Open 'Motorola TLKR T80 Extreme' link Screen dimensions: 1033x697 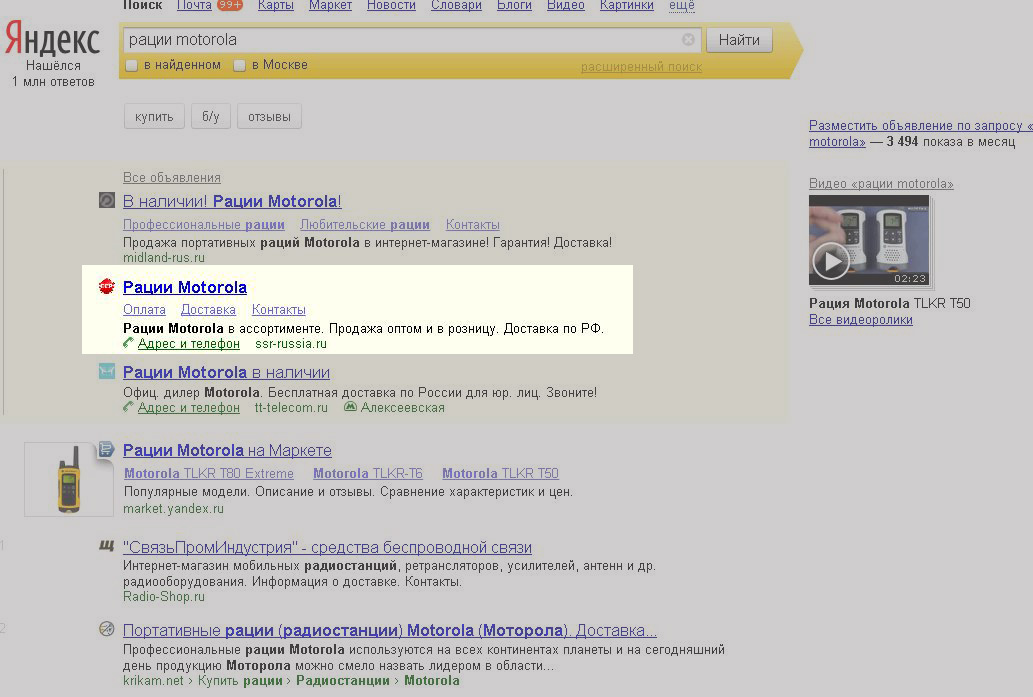point(209,473)
